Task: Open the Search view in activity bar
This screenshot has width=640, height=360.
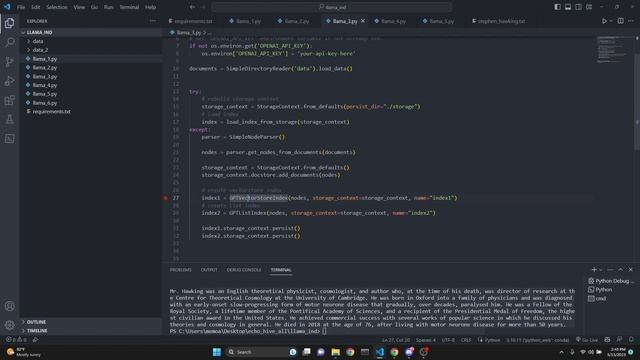Action: [x=9, y=42]
